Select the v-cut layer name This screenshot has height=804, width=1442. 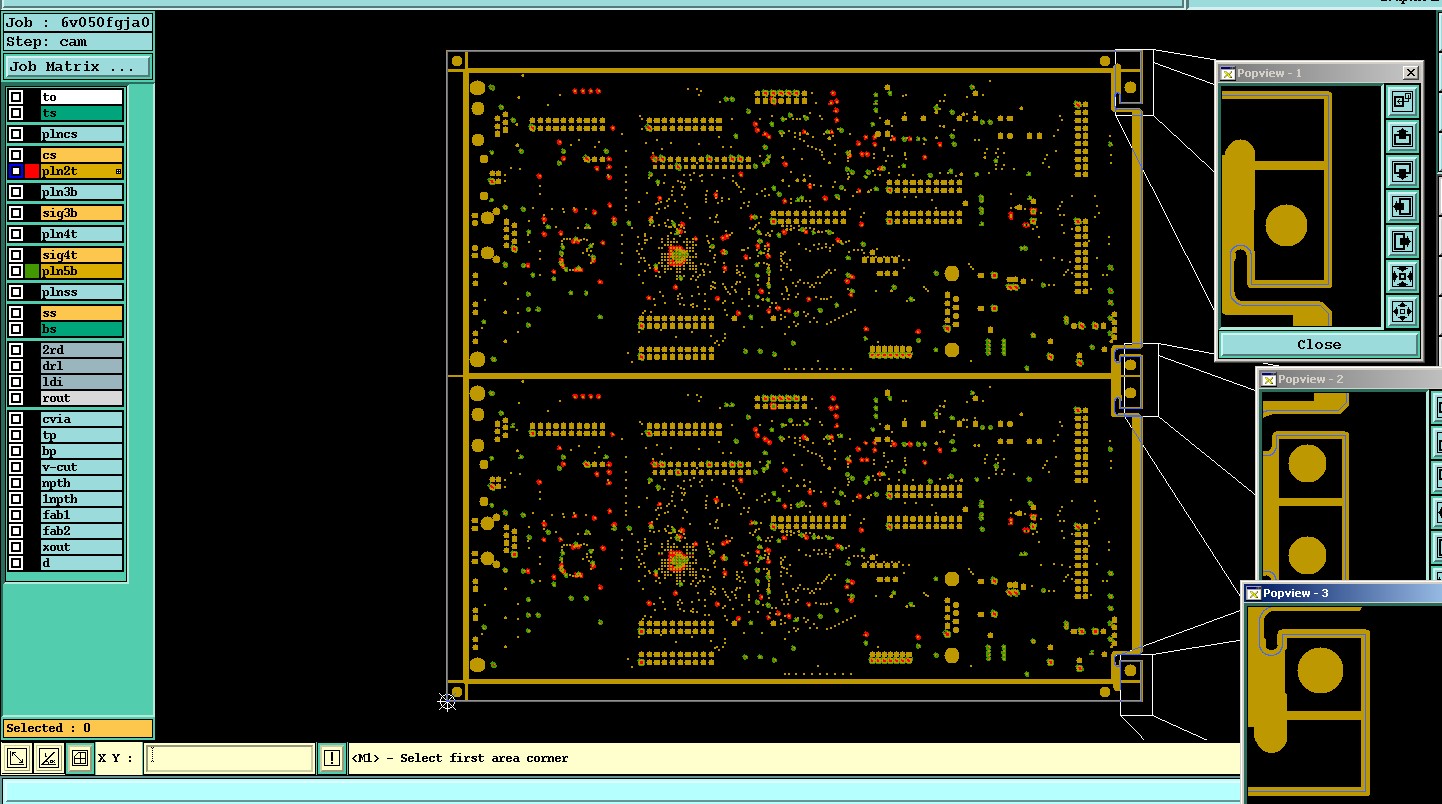[x=82, y=467]
